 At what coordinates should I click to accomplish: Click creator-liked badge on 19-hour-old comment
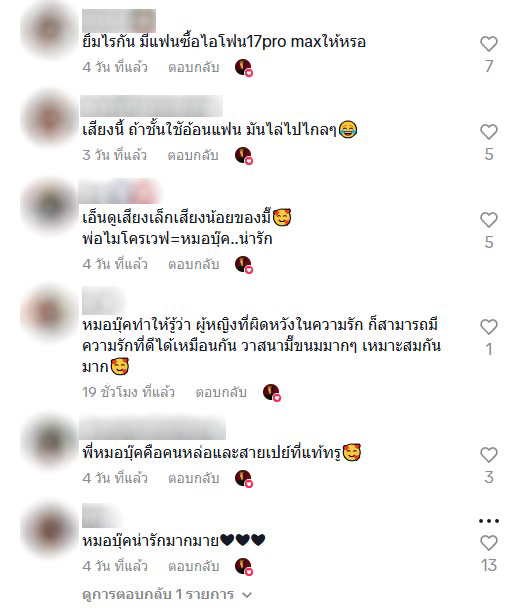point(272,393)
